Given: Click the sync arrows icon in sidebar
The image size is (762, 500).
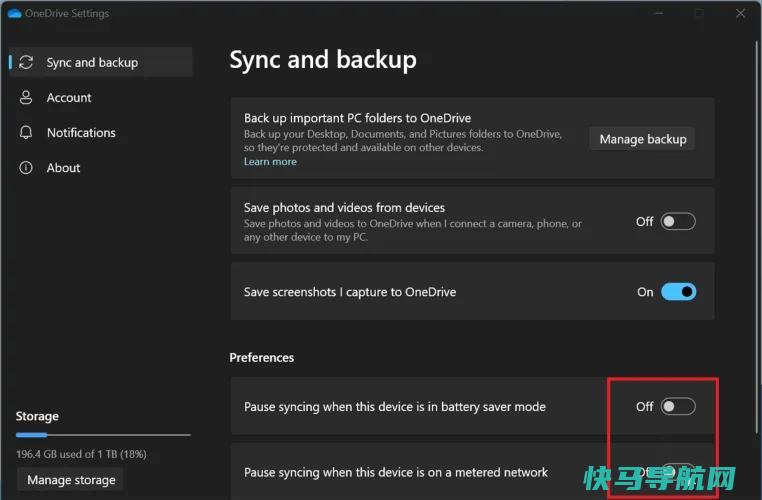Looking at the screenshot, I should [x=26, y=62].
